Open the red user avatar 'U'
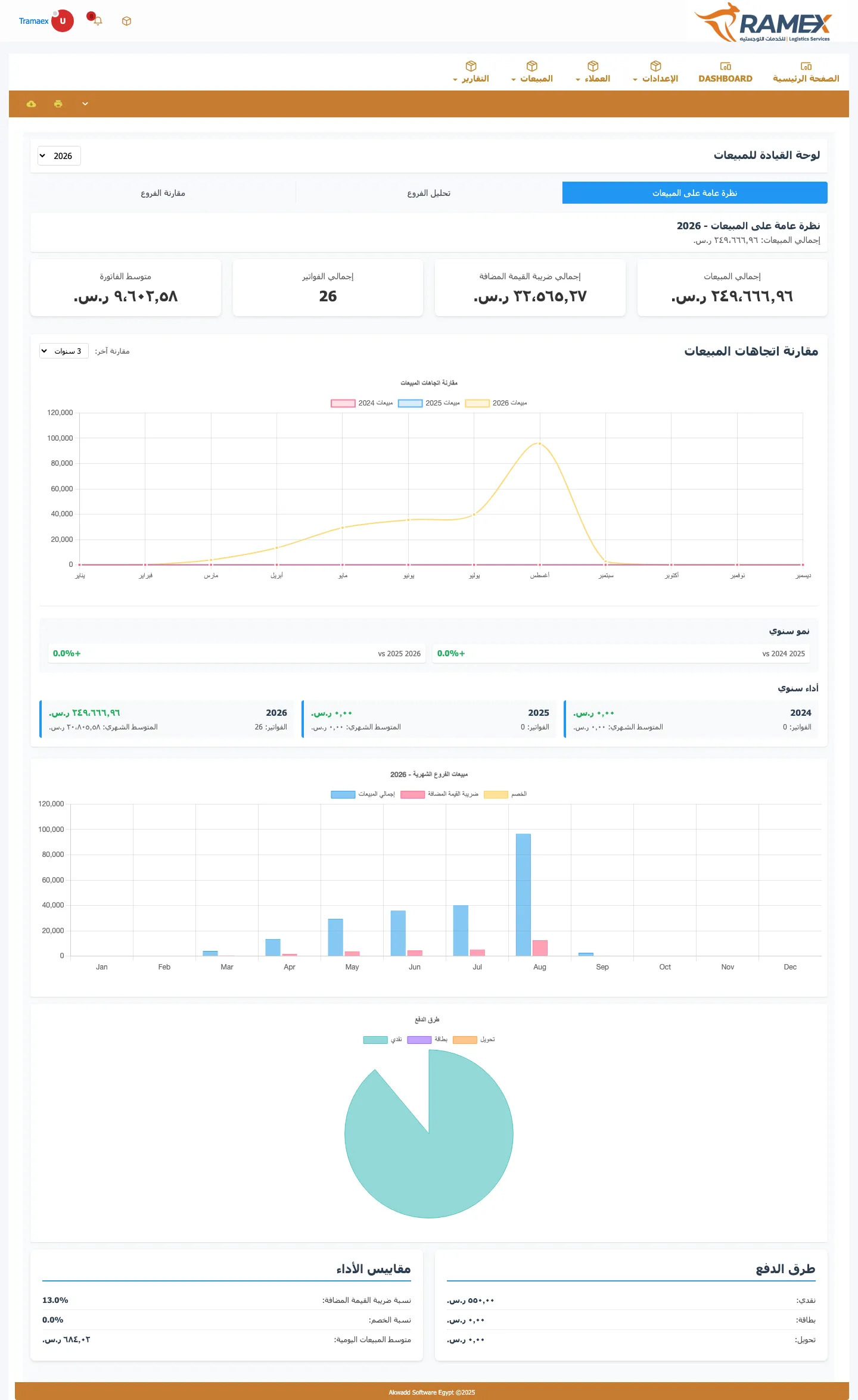This screenshot has width=858, height=1400. click(x=63, y=21)
